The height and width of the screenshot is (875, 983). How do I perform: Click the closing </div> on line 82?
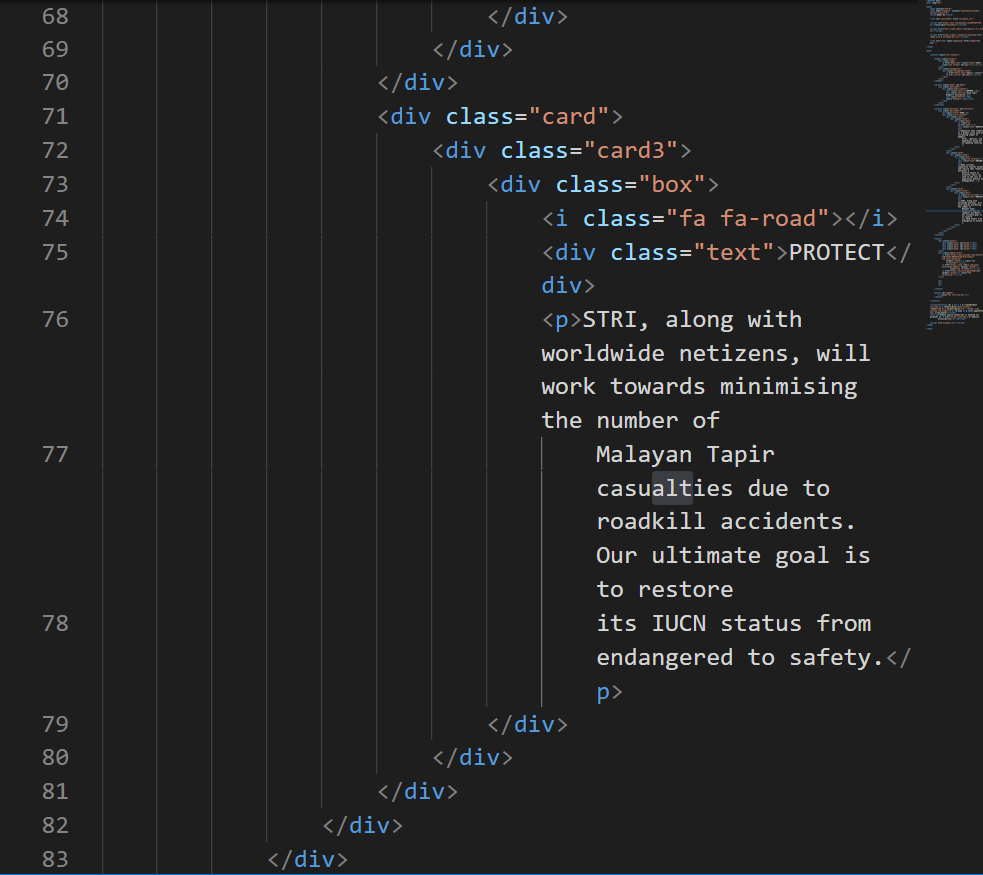pos(363,825)
